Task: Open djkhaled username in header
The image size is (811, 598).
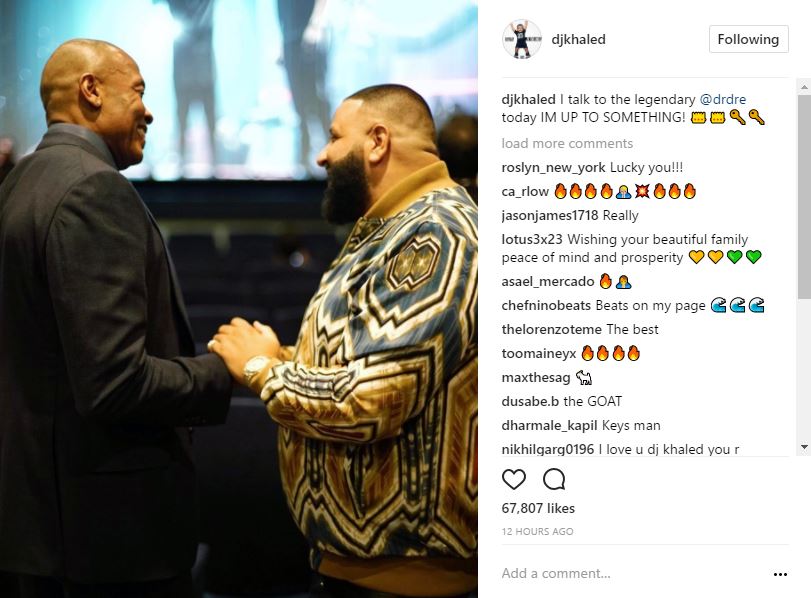Action: click(x=578, y=39)
